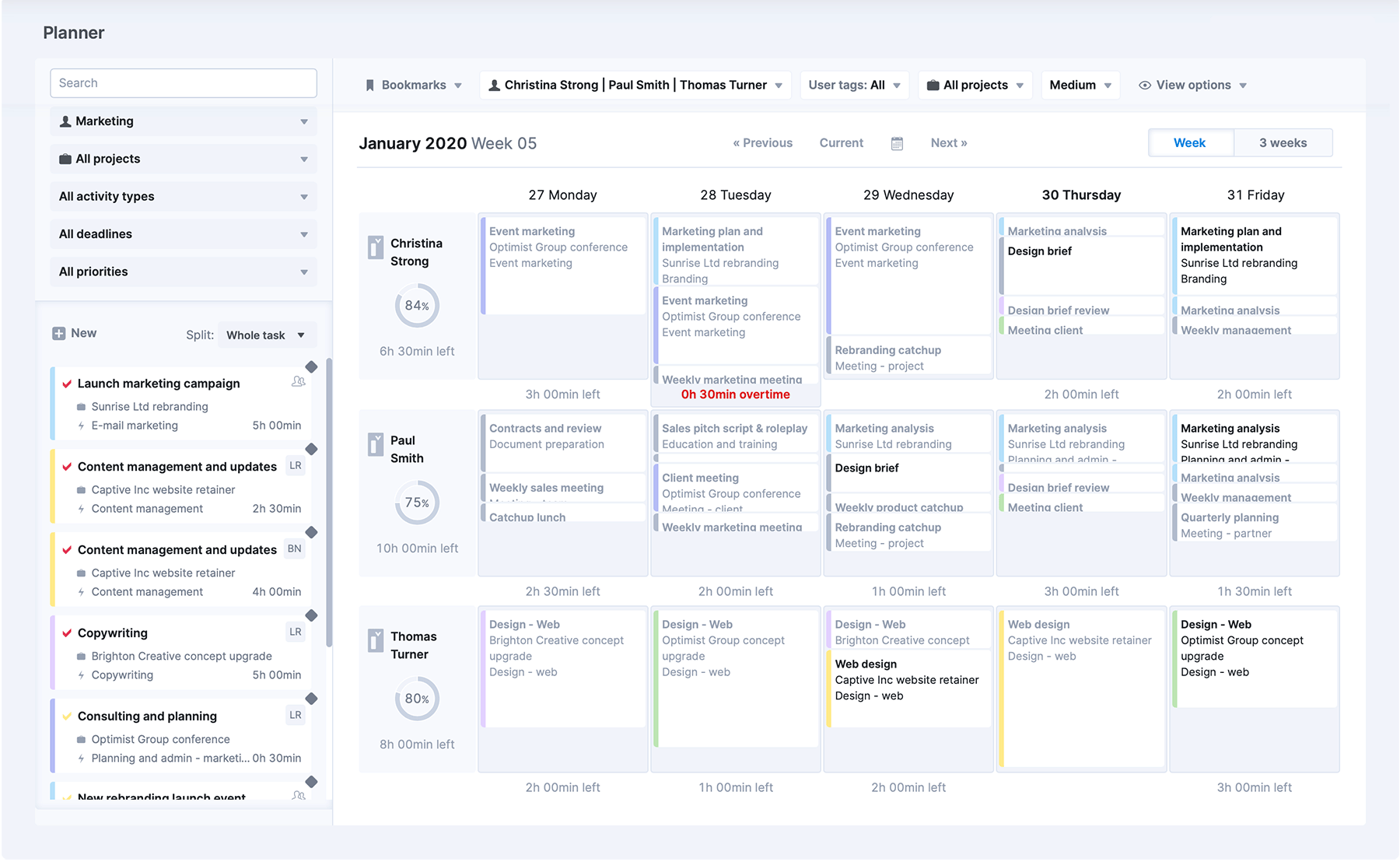Viewport: 1400px width, 862px height.
Task: Open the Medium density dropdown
Action: pyautogui.click(x=1080, y=86)
